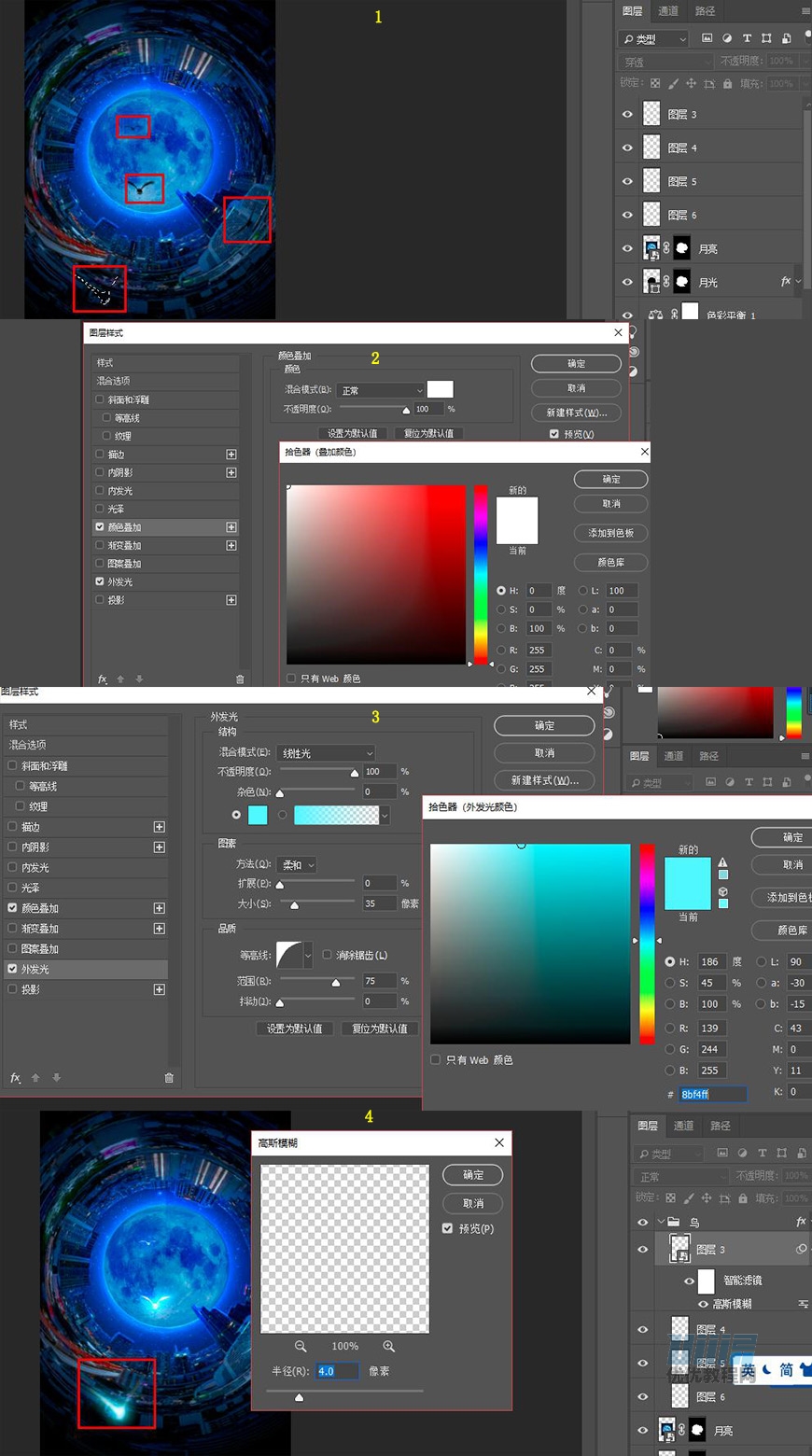Click 确定 in the Gaussian Blur dialog

[x=473, y=1175]
